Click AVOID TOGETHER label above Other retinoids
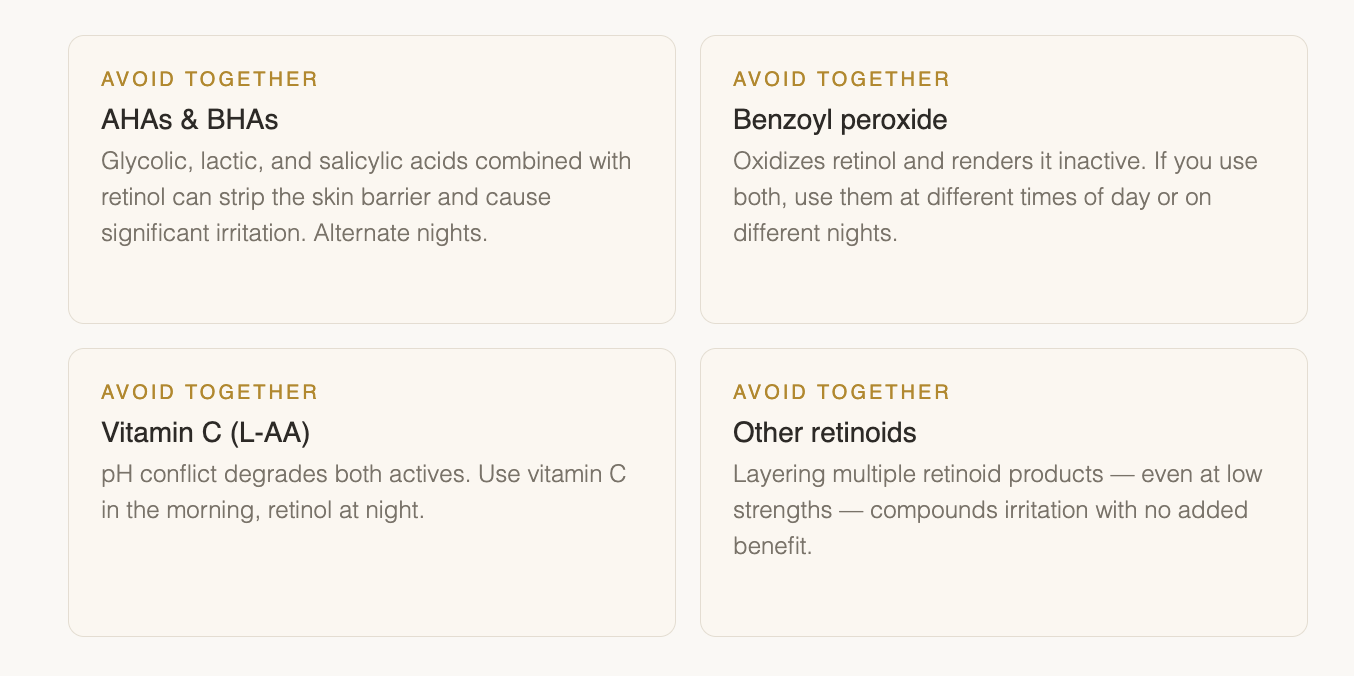 [x=841, y=392]
